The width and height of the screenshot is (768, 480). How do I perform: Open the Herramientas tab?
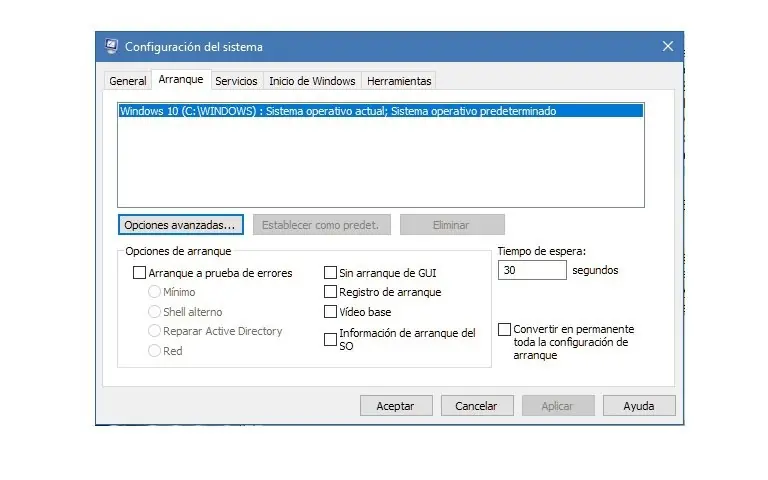(399, 81)
